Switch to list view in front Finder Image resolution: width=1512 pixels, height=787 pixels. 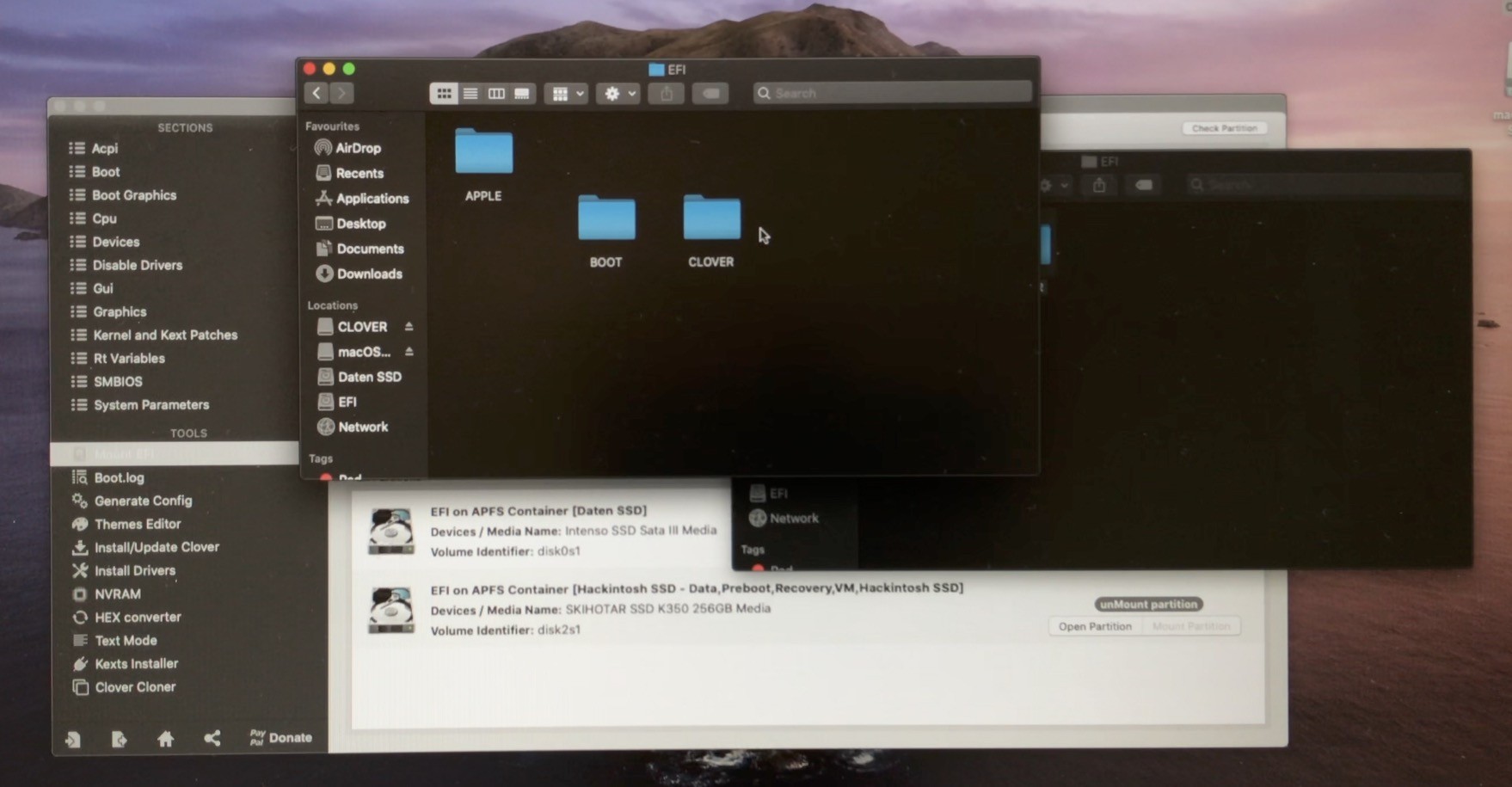(x=470, y=93)
